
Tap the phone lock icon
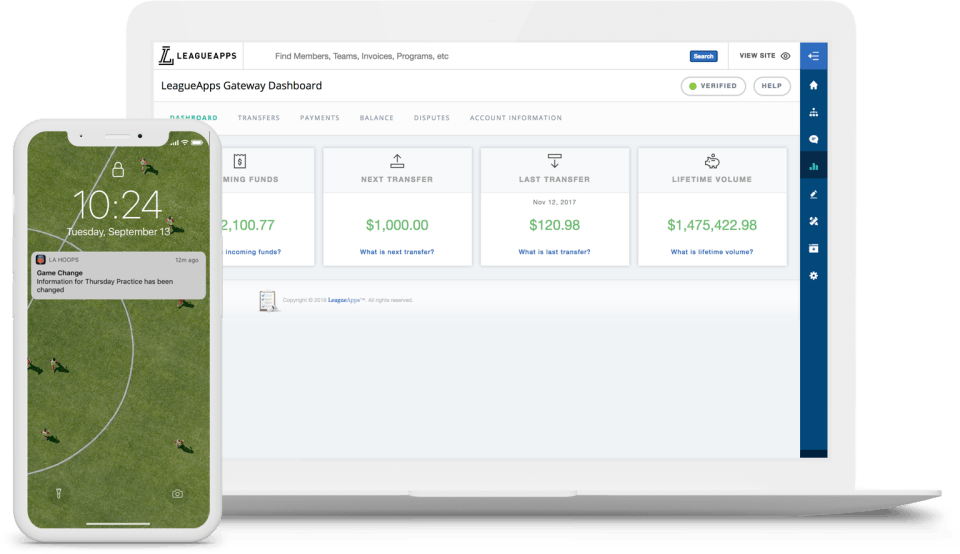(118, 169)
